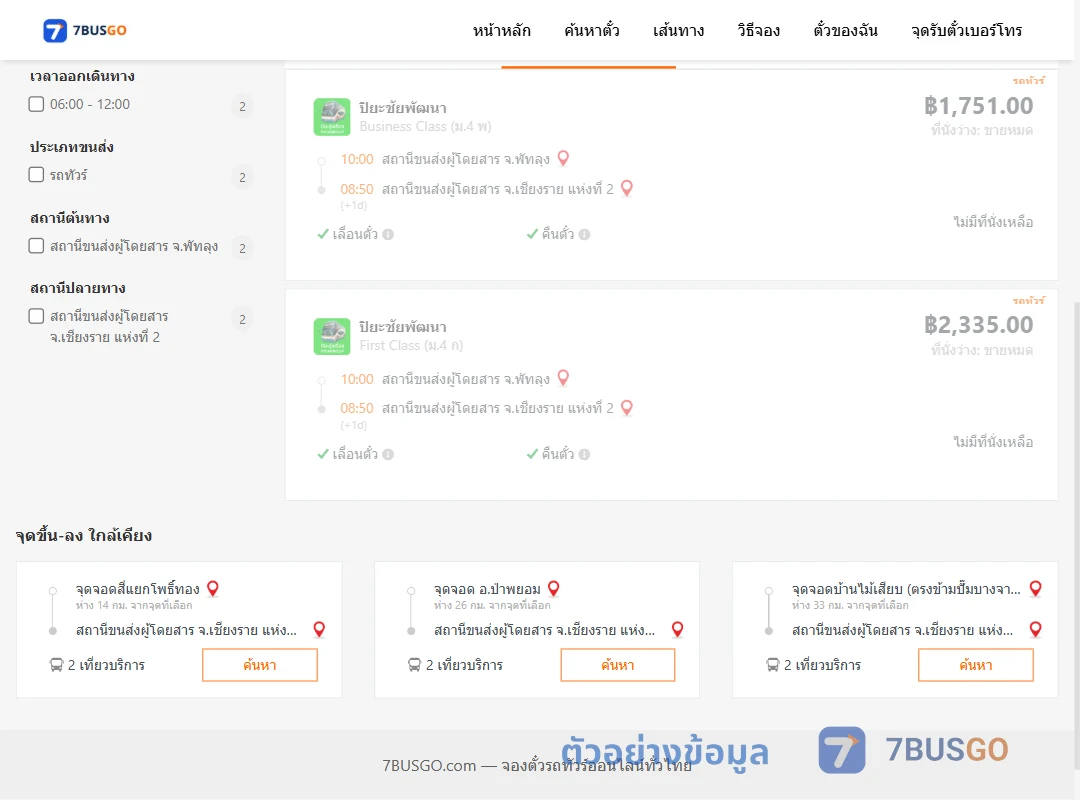This screenshot has width=1080, height=800.
Task: Click the ฿2,335.00 price
Action: [978, 325]
